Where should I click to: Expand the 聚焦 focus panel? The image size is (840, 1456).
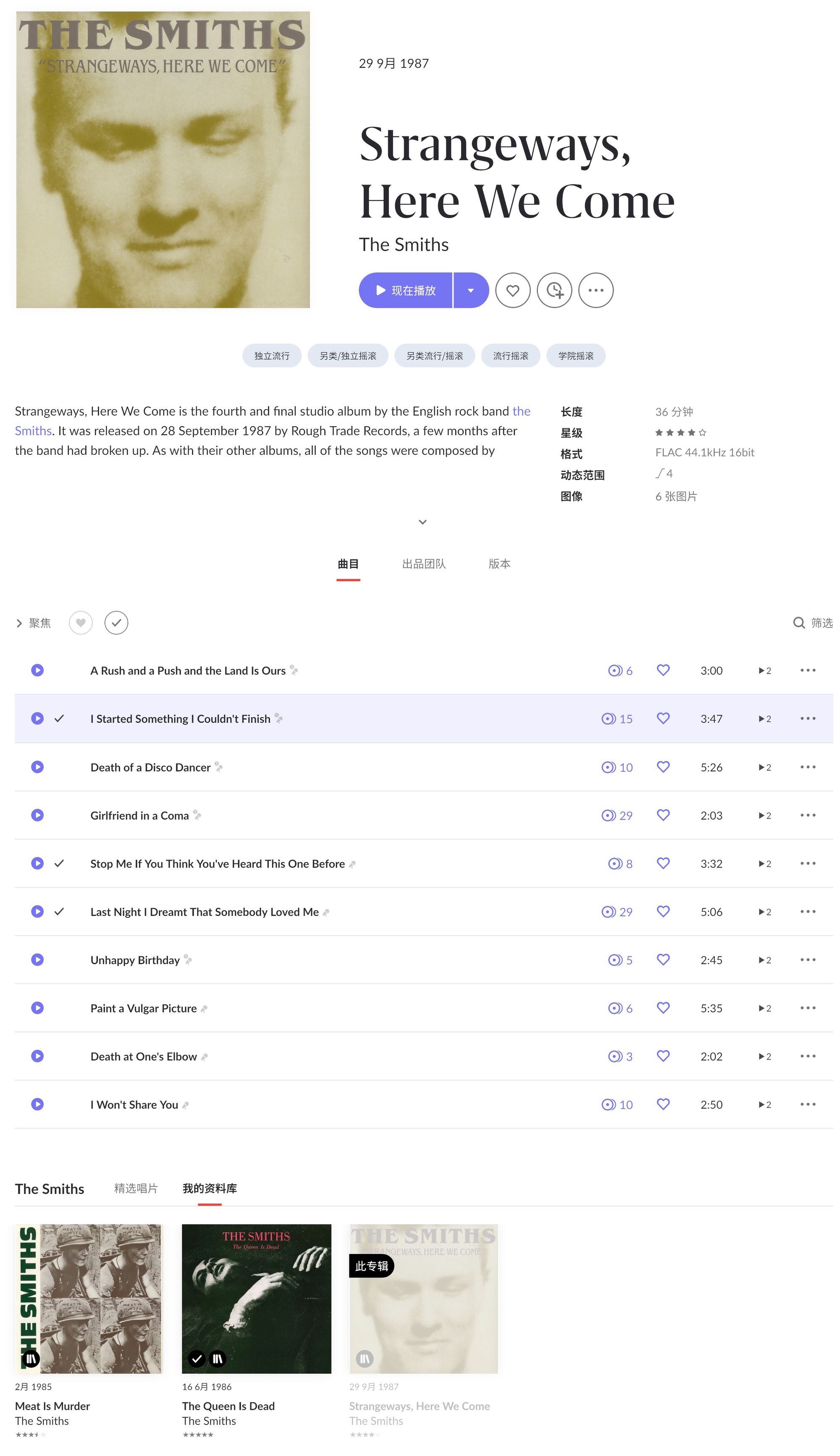[x=34, y=623]
